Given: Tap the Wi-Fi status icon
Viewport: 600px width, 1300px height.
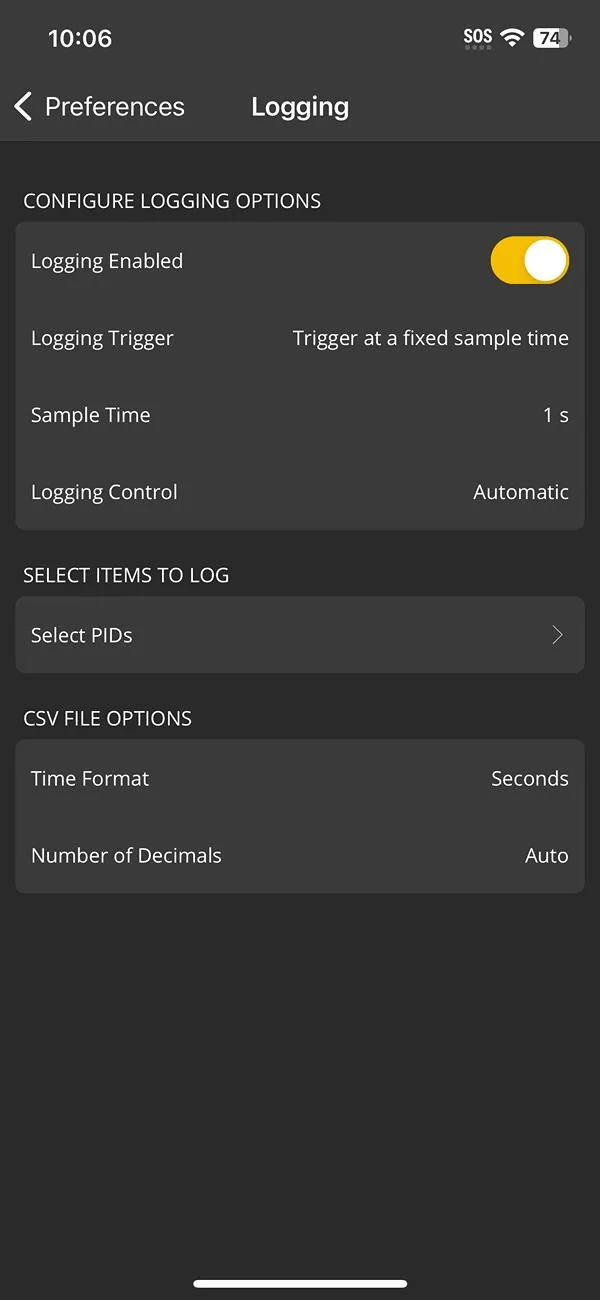Looking at the screenshot, I should click(513, 38).
